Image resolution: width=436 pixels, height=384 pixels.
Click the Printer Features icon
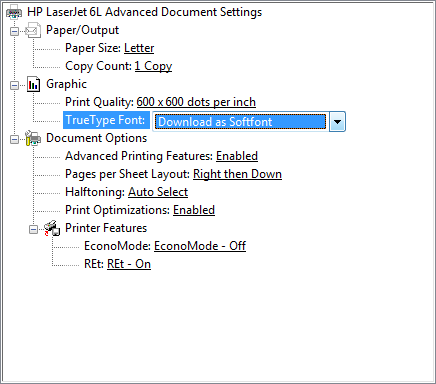52,228
